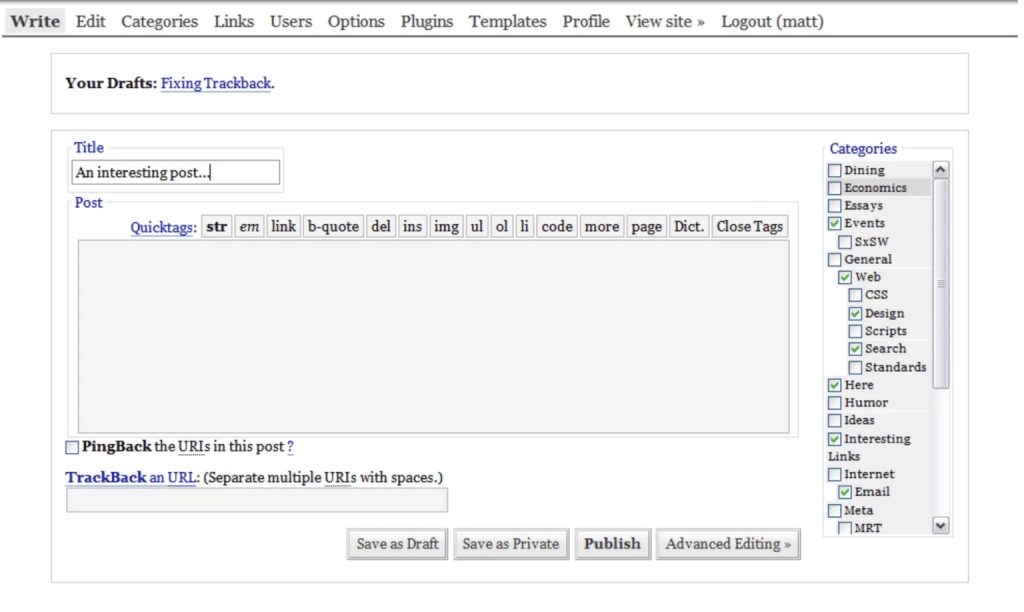1024x612 pixels.
Task: Insert a hyperlink using the "link" quicktag
Action: point(283,226)
